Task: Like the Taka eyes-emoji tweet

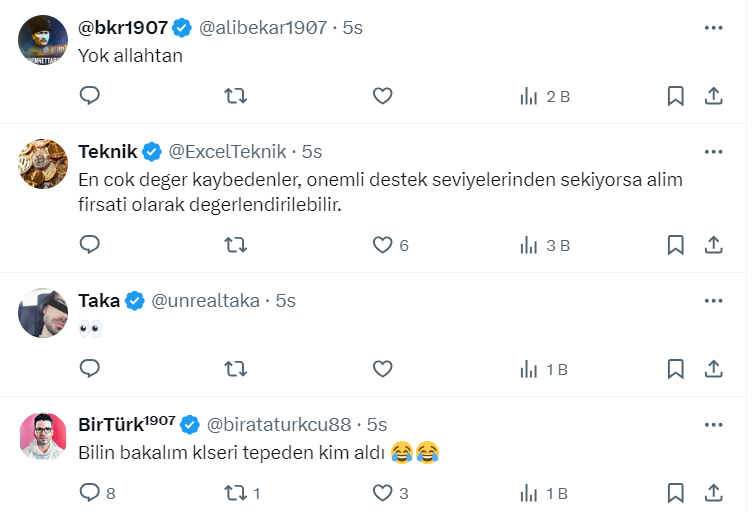Action: tap(382, 369)
